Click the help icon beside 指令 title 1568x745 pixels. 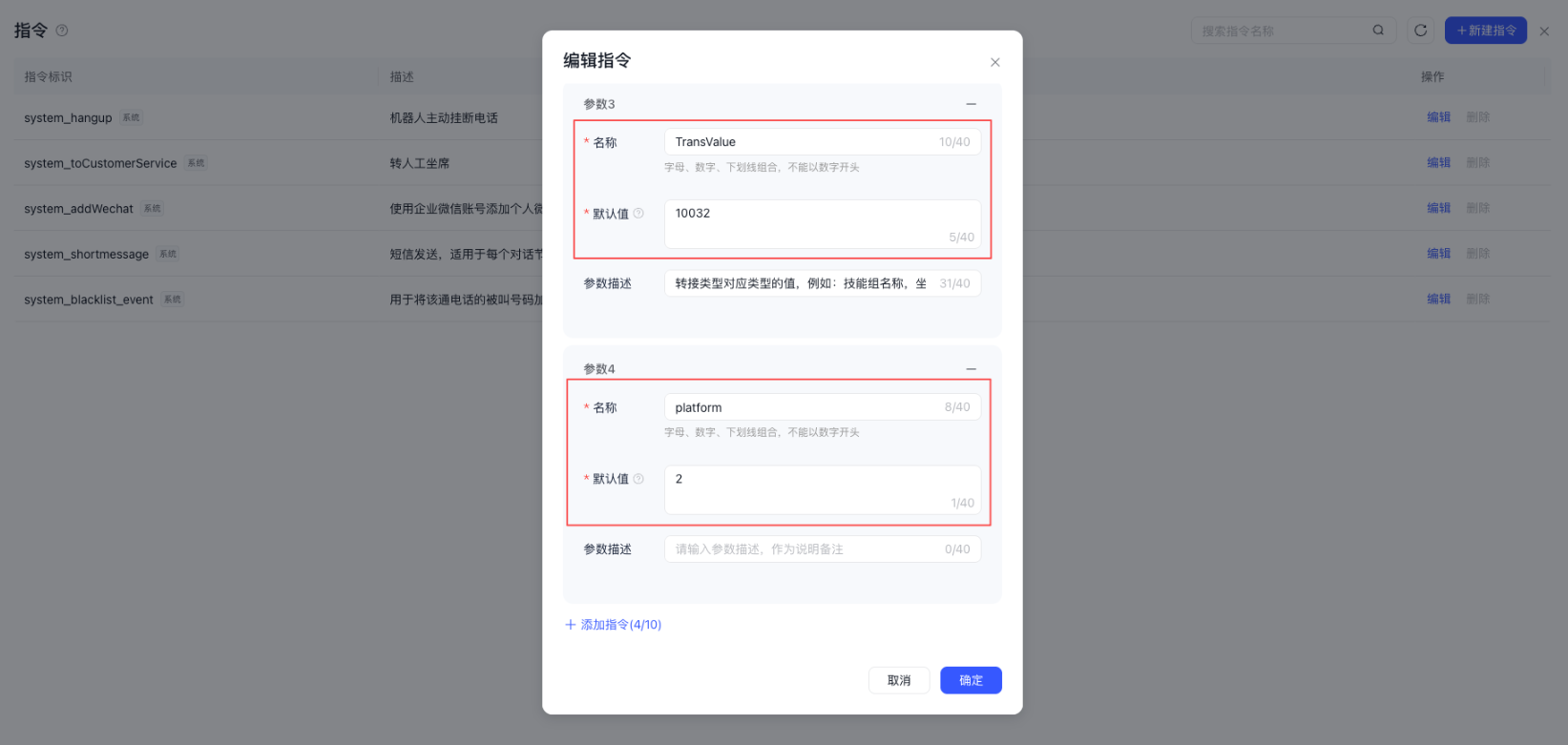(x=62, y=31)
